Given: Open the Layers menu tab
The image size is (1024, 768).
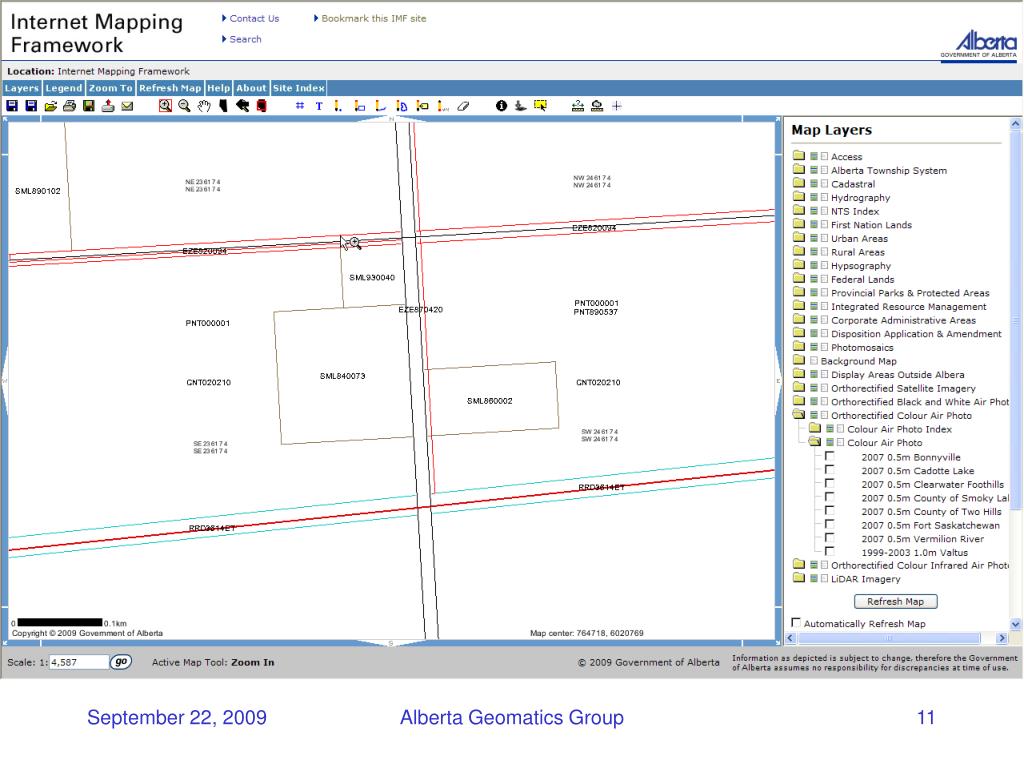Looking at the screenshot, I should (22, 88).
